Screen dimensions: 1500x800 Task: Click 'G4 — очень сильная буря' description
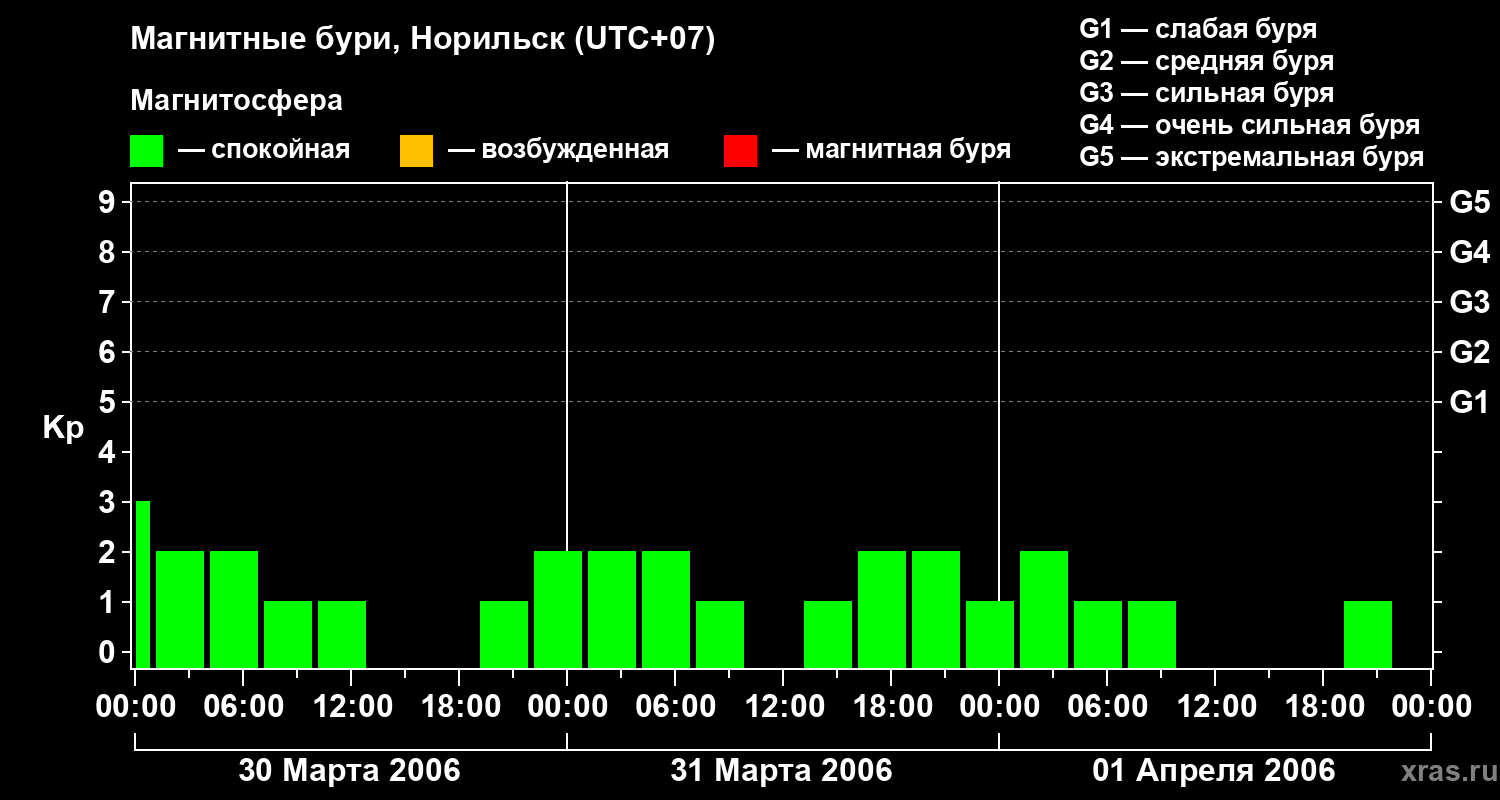(x=1250, y=125)
